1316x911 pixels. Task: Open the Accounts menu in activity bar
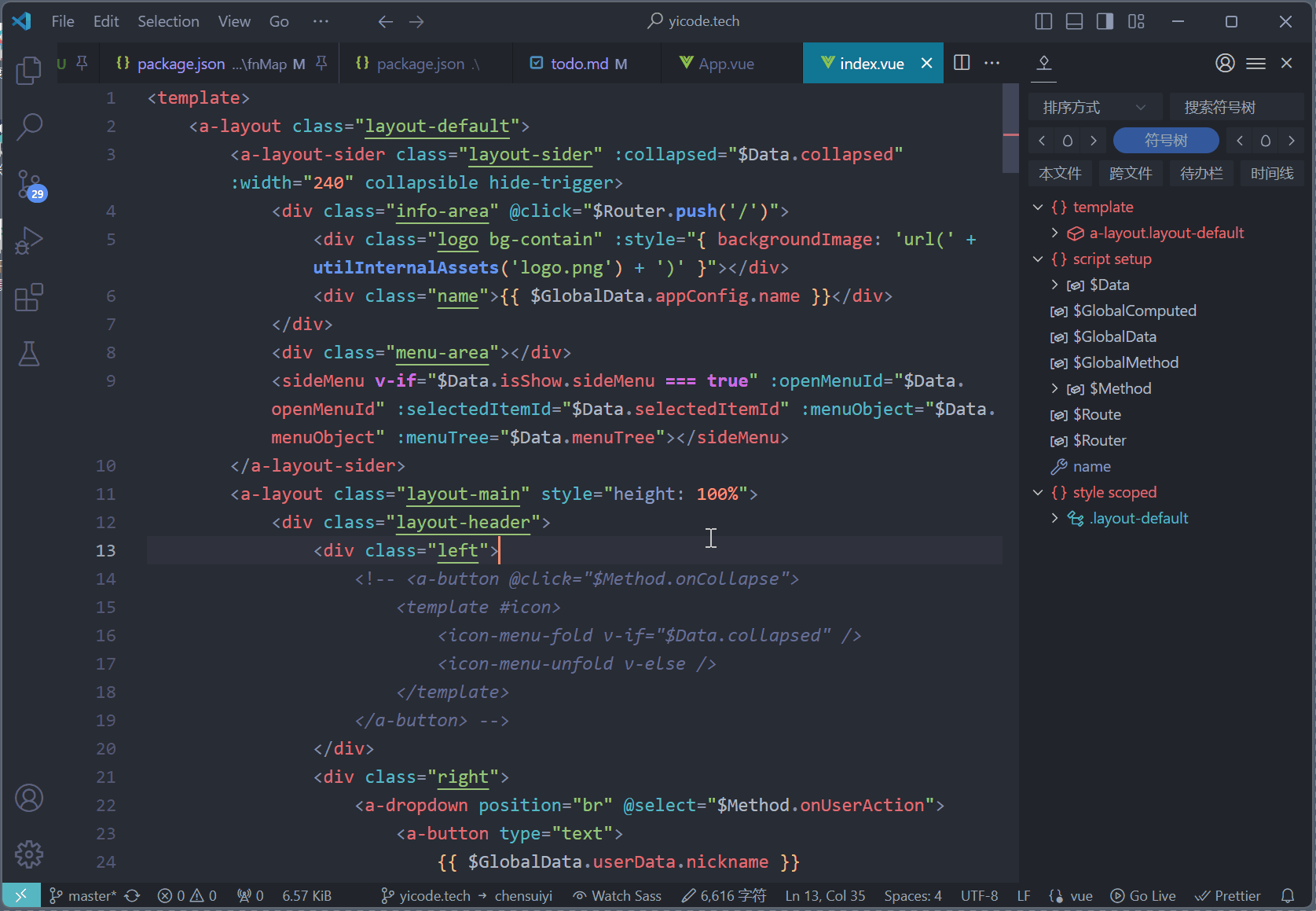pyautogui.click(x=29, y=798)
